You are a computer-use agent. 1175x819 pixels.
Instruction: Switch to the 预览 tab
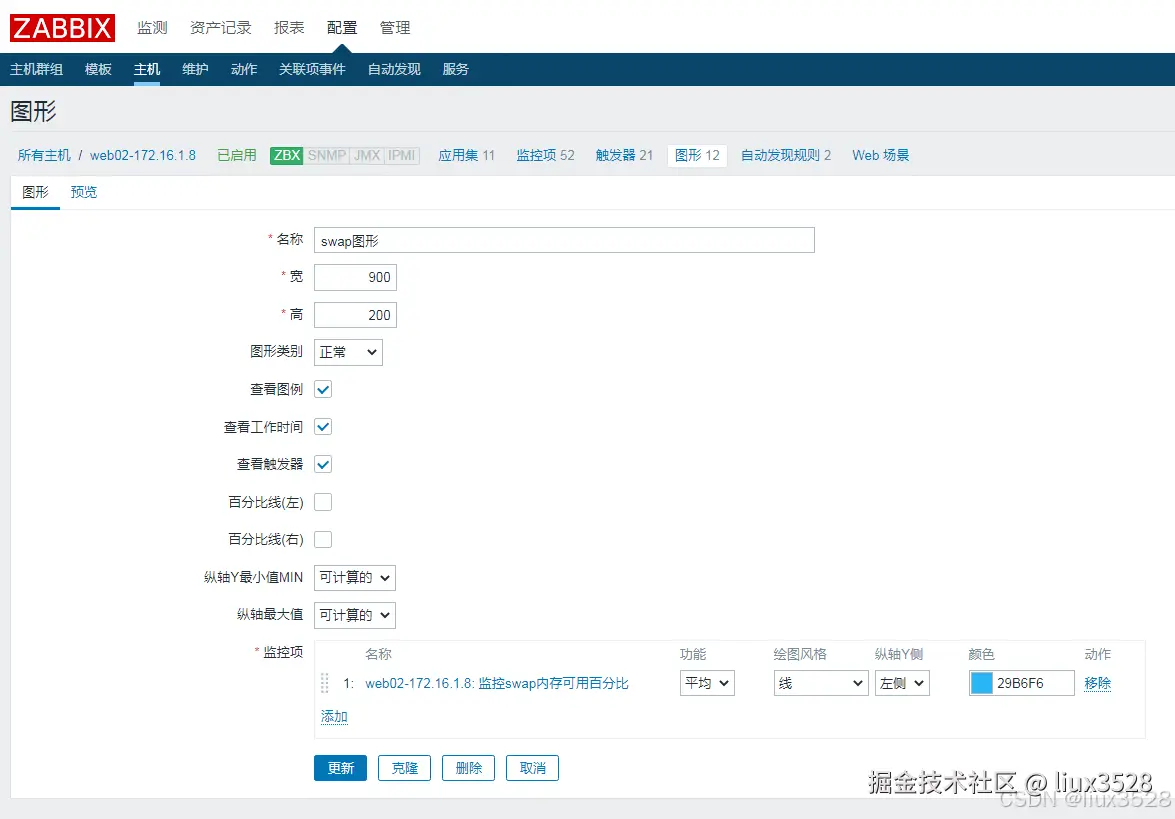click(84, 192)
